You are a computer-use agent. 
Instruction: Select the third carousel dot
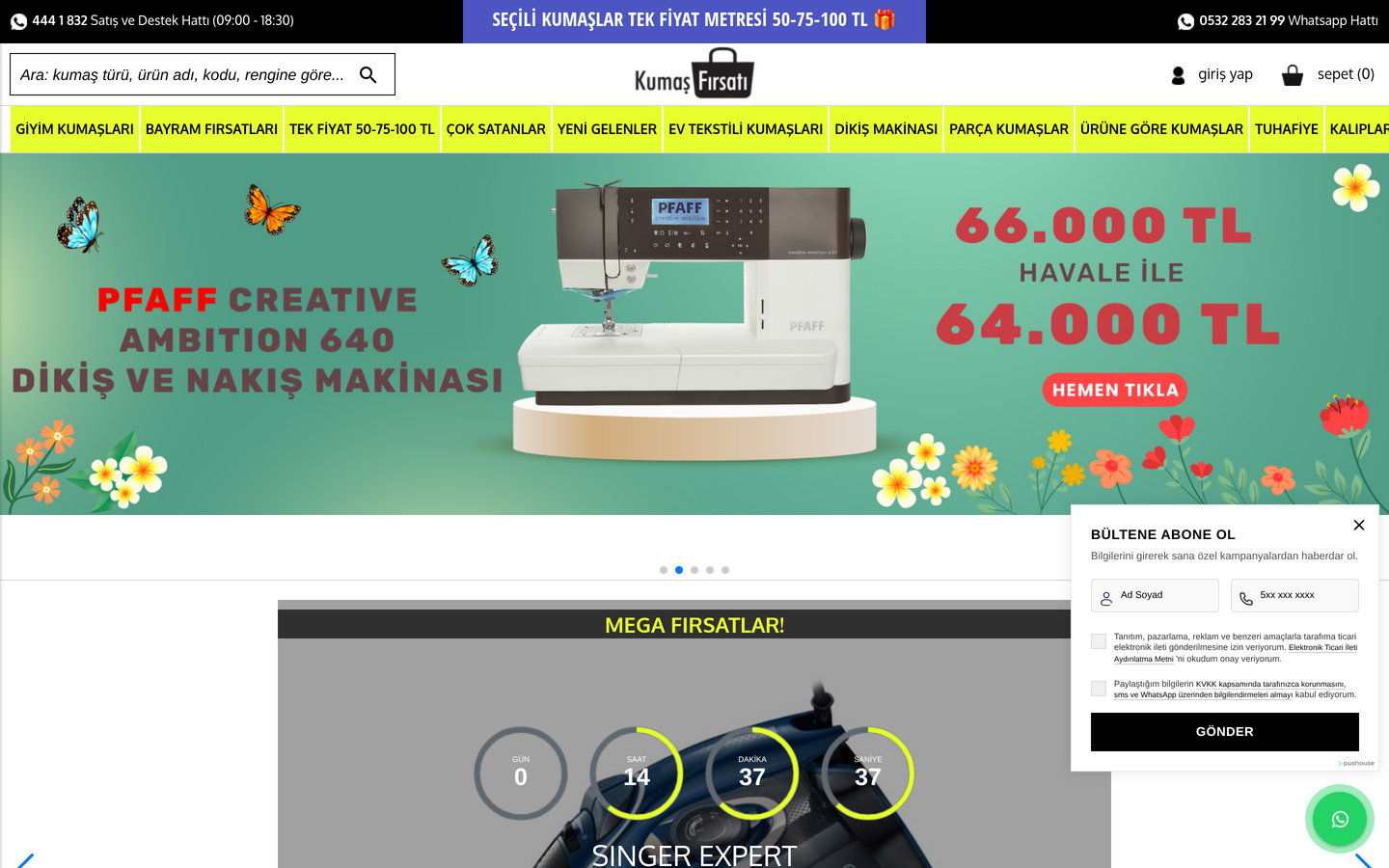point(694,570)
